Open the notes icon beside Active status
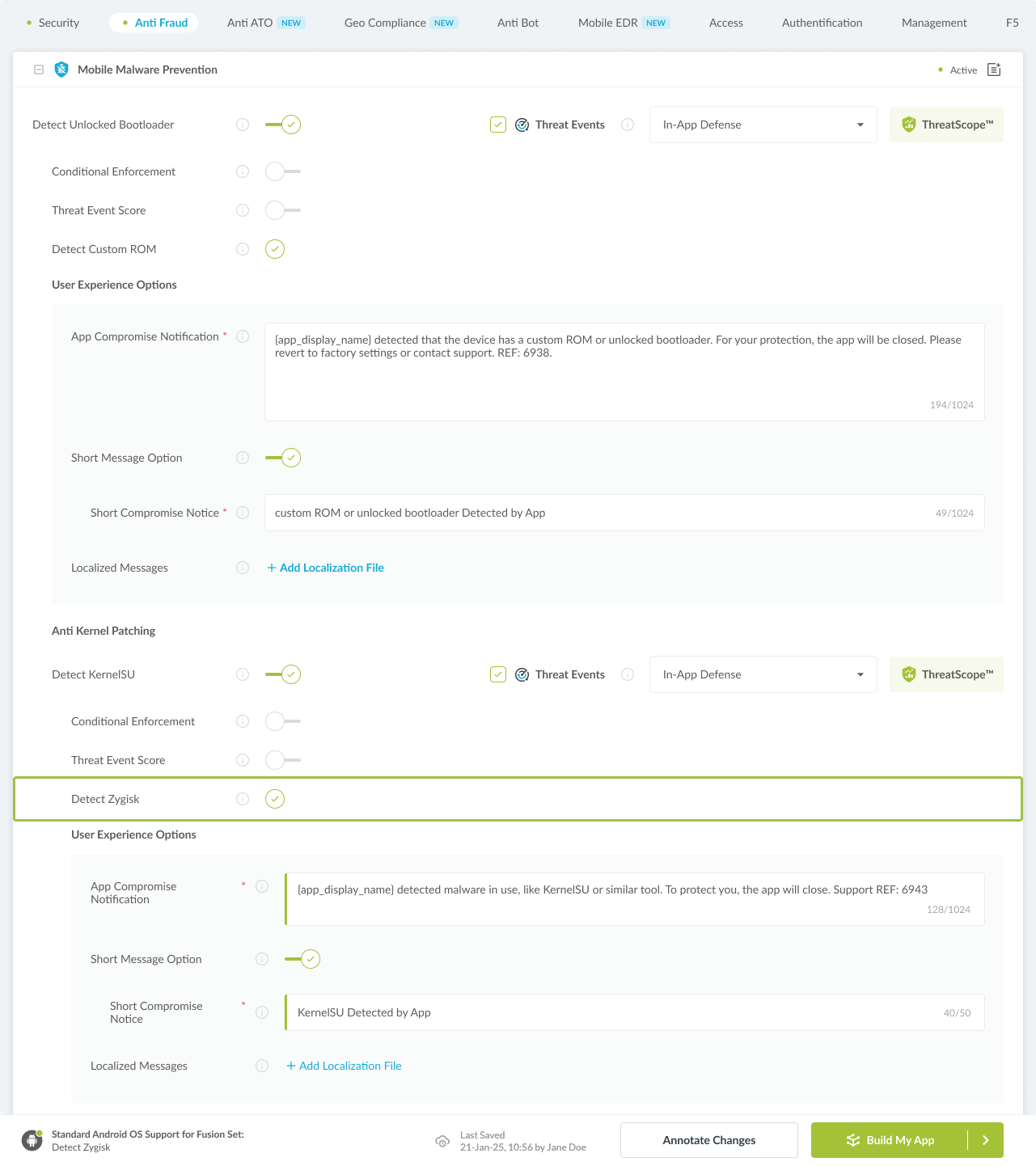This screenshot has height=1166, width=1036. tap(994, 70)
